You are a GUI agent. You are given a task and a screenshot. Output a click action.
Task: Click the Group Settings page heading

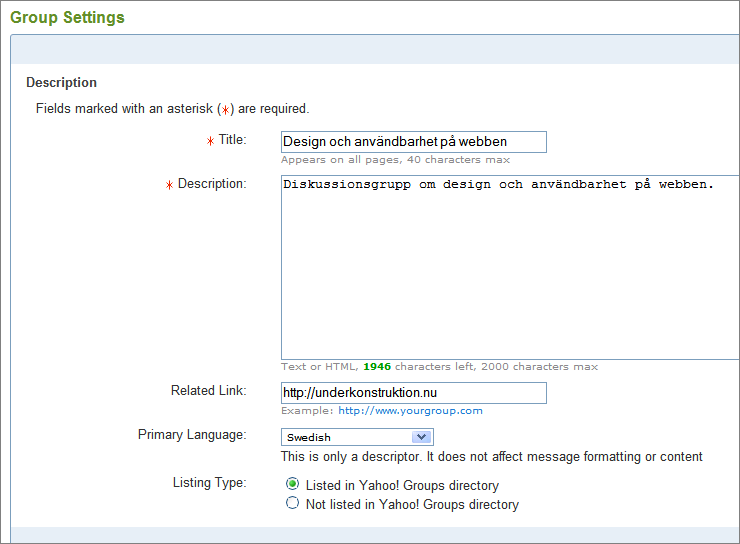point(67,17)
